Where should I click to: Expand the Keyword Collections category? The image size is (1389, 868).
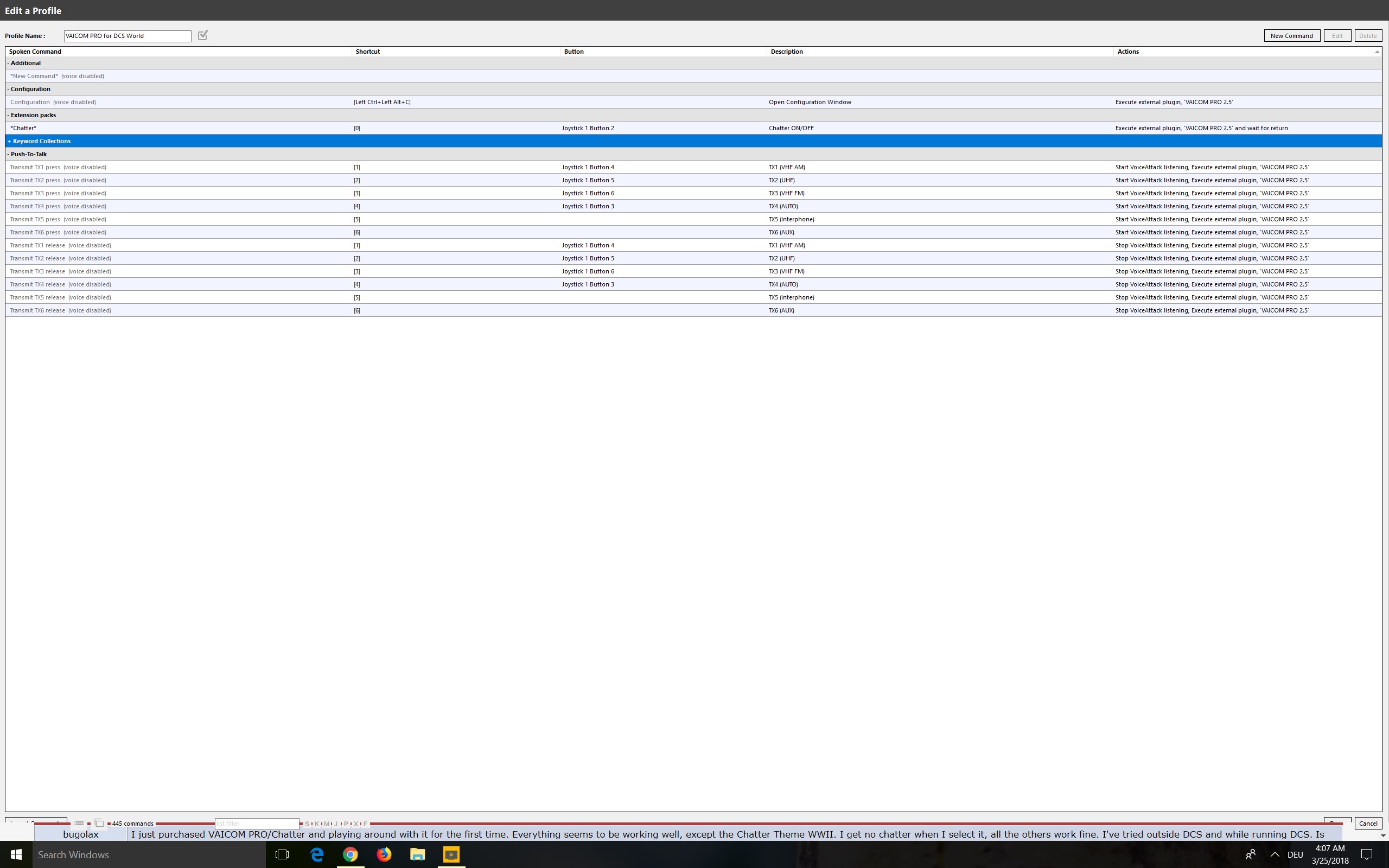[9, 141]
